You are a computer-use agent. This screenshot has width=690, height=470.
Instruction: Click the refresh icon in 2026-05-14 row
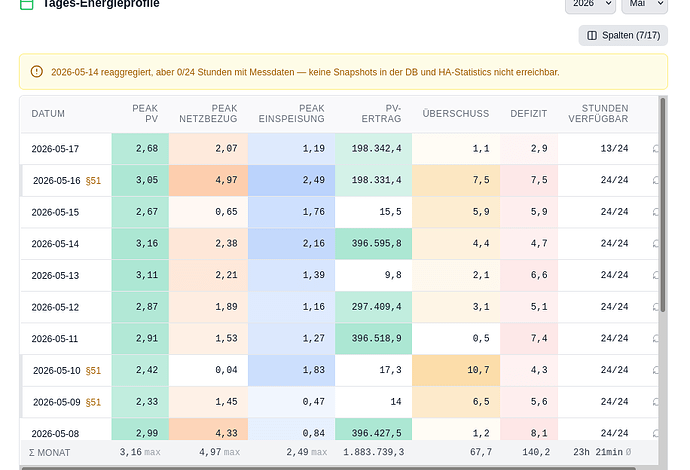(x=656, y=244)
